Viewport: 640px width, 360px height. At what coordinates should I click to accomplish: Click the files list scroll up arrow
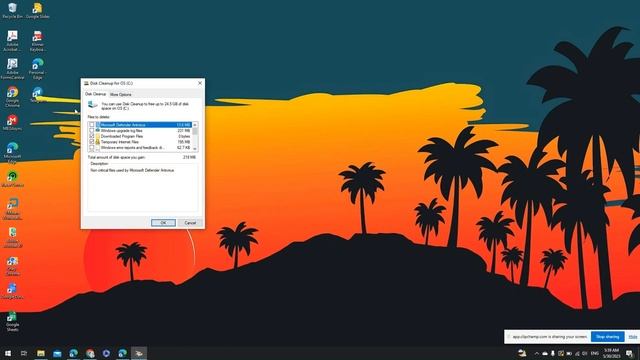195,124
